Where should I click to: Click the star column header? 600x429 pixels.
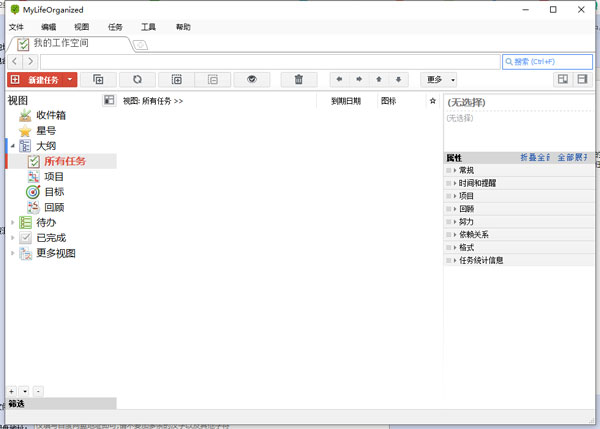(433, 101)
